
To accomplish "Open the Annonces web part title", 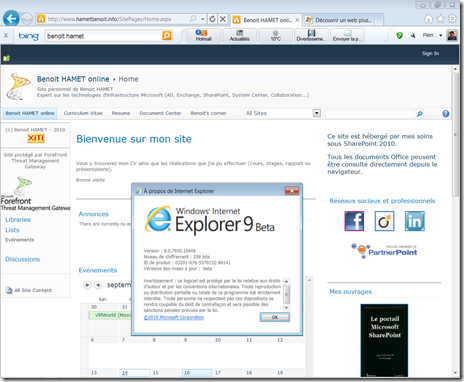I will (x=94, y=214).
